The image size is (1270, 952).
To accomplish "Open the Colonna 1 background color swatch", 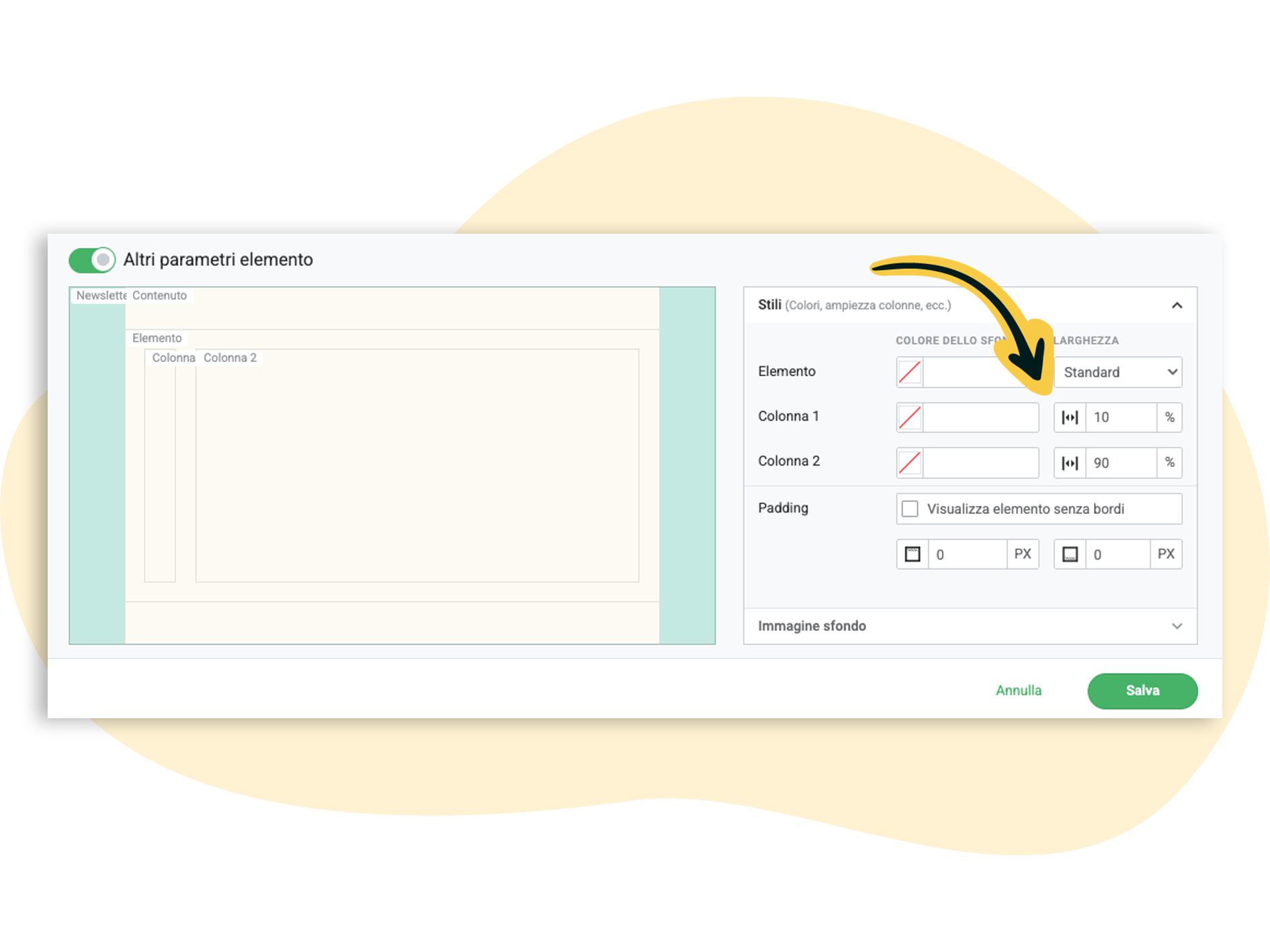I will point(910,417).
